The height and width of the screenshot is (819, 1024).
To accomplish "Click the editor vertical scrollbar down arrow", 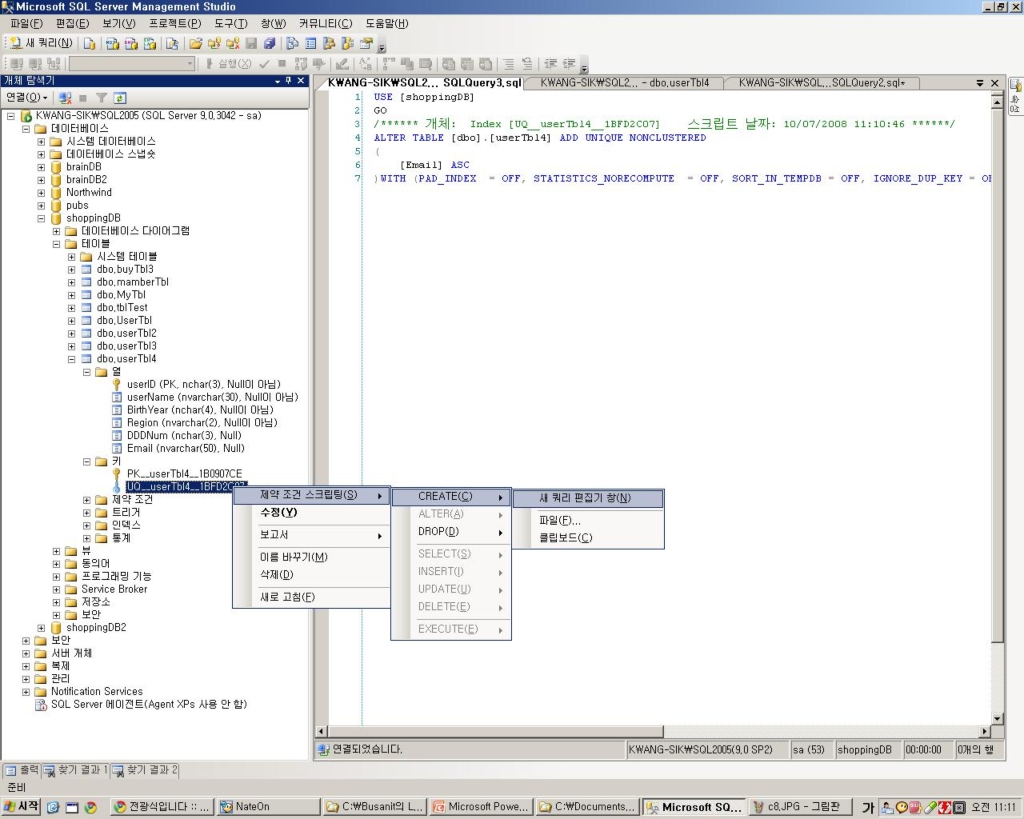I will (997, 718).
